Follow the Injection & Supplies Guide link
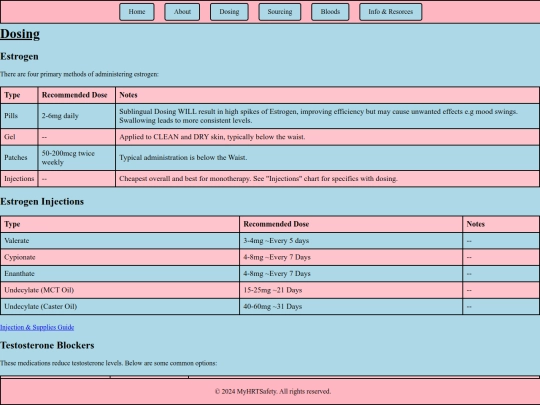This screenshot has width=540, height=405. tap(37, 327)
